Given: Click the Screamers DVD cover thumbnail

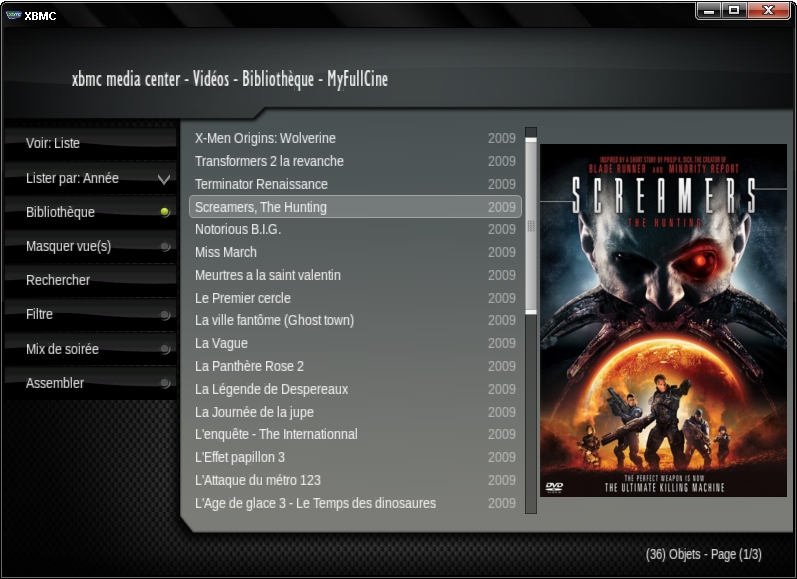Looking at the screenshot, I should point(663,320).
